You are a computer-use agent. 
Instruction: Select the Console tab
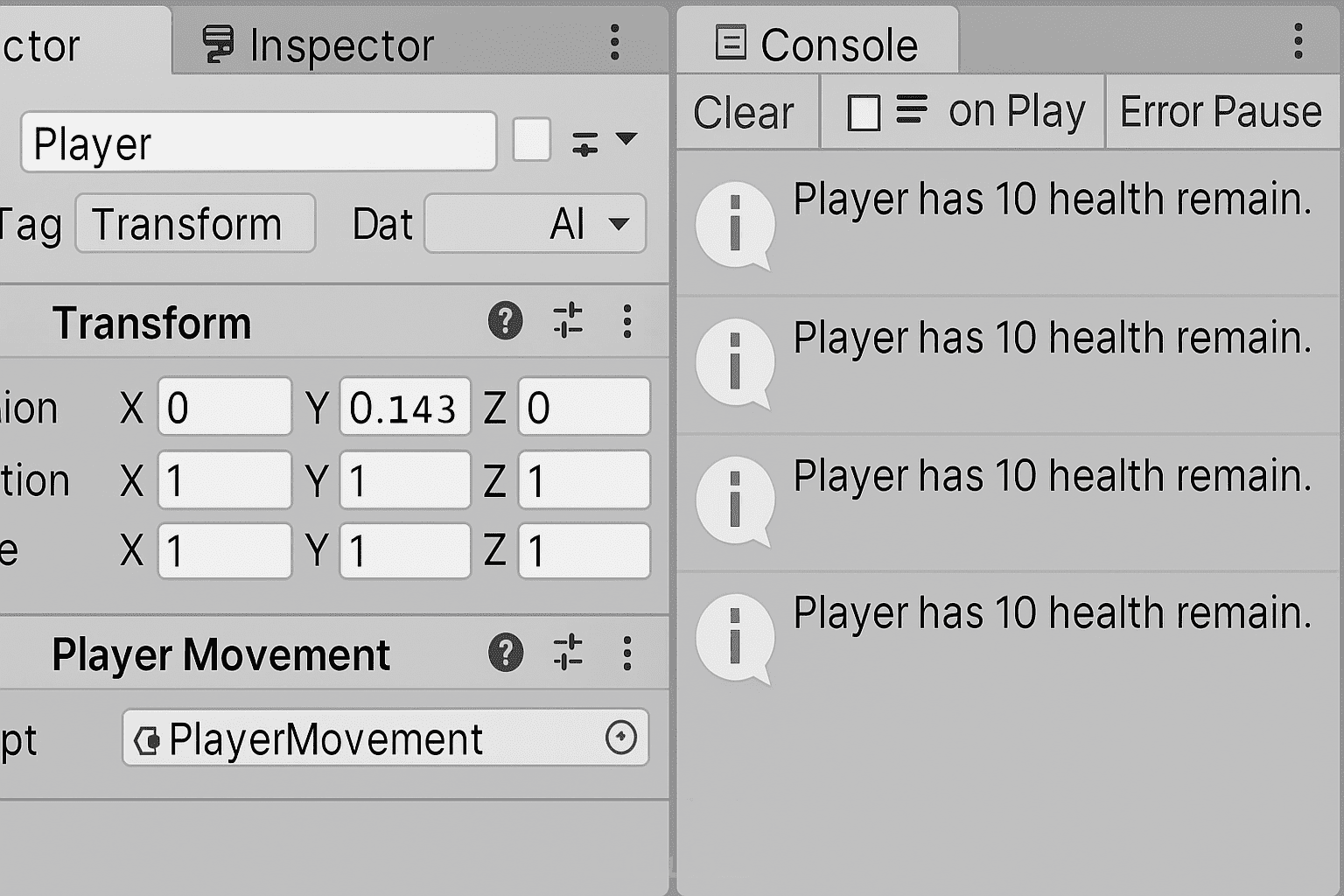[x=817, y=44]
